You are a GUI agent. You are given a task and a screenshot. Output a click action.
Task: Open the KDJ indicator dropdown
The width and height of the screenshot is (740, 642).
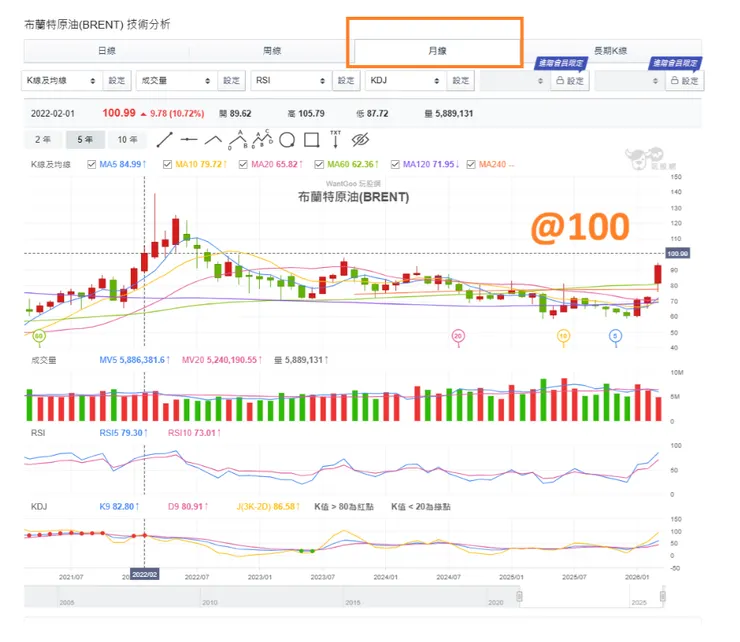pos(406,81)
